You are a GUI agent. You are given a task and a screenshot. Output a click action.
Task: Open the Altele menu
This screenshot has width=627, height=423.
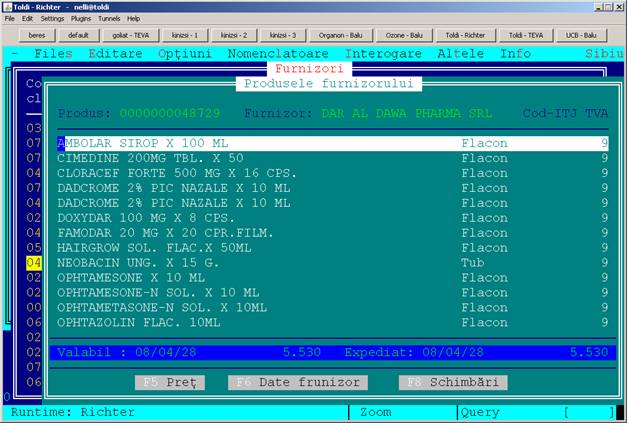460,54
